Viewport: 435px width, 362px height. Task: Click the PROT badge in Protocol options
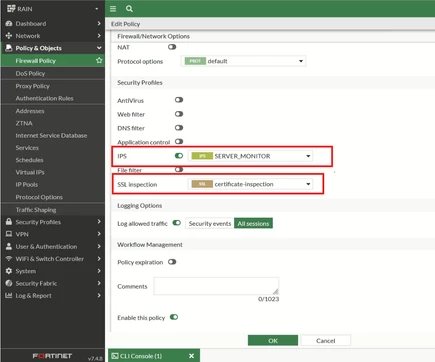(195, 61)
